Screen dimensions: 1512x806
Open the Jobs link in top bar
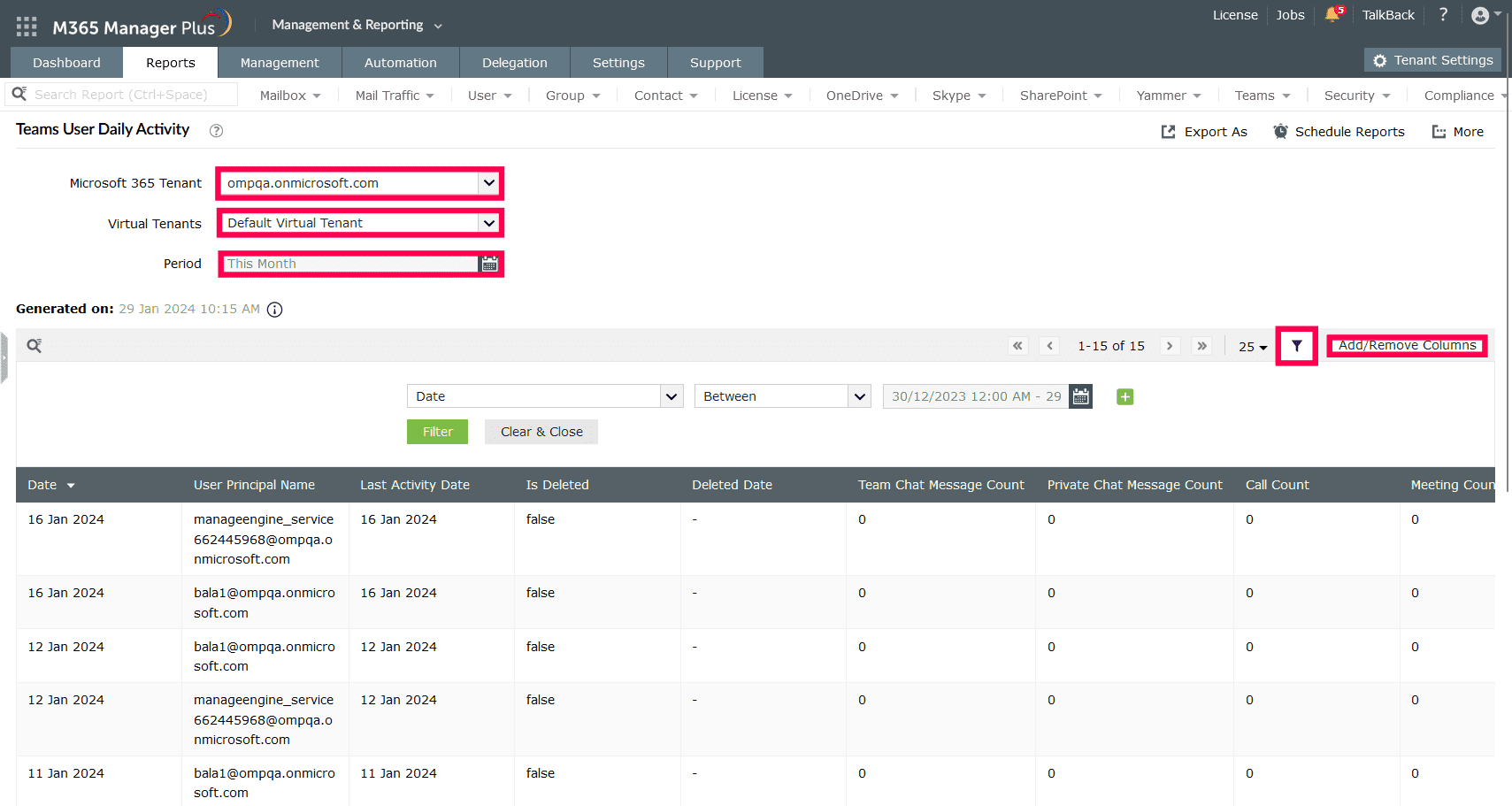(x=1290, y=15)
